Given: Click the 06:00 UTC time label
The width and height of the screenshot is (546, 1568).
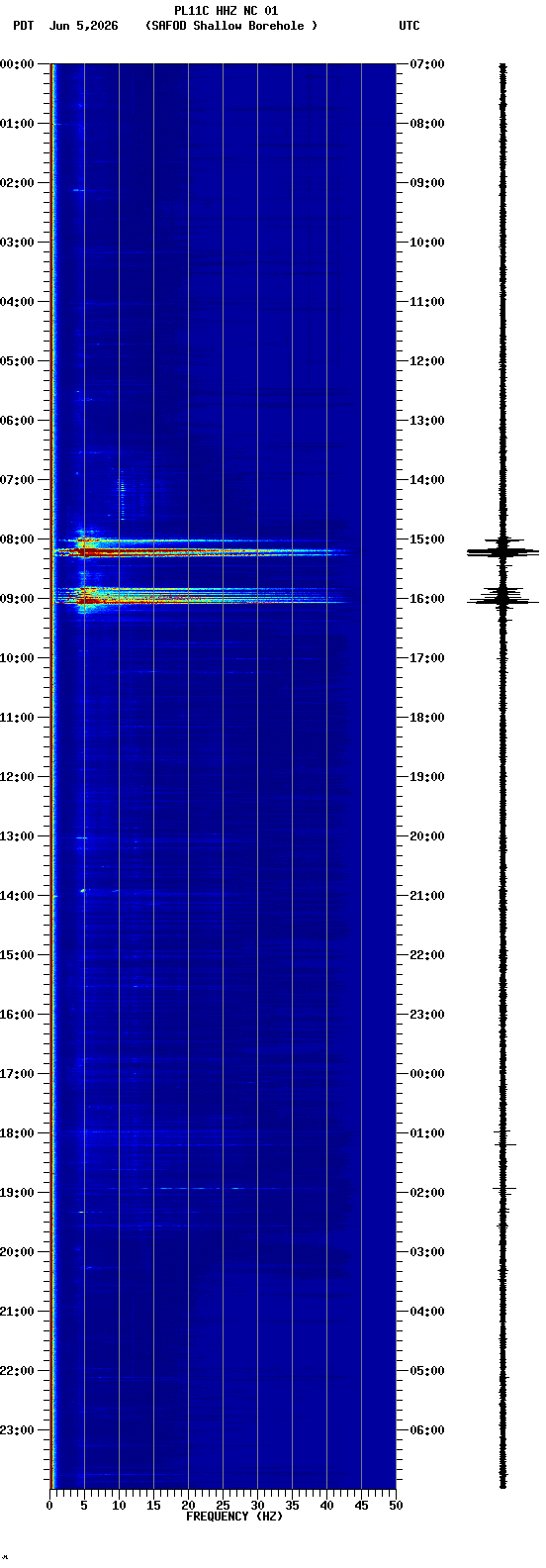Looking at the screenshot, I should tap(427, 1430).
